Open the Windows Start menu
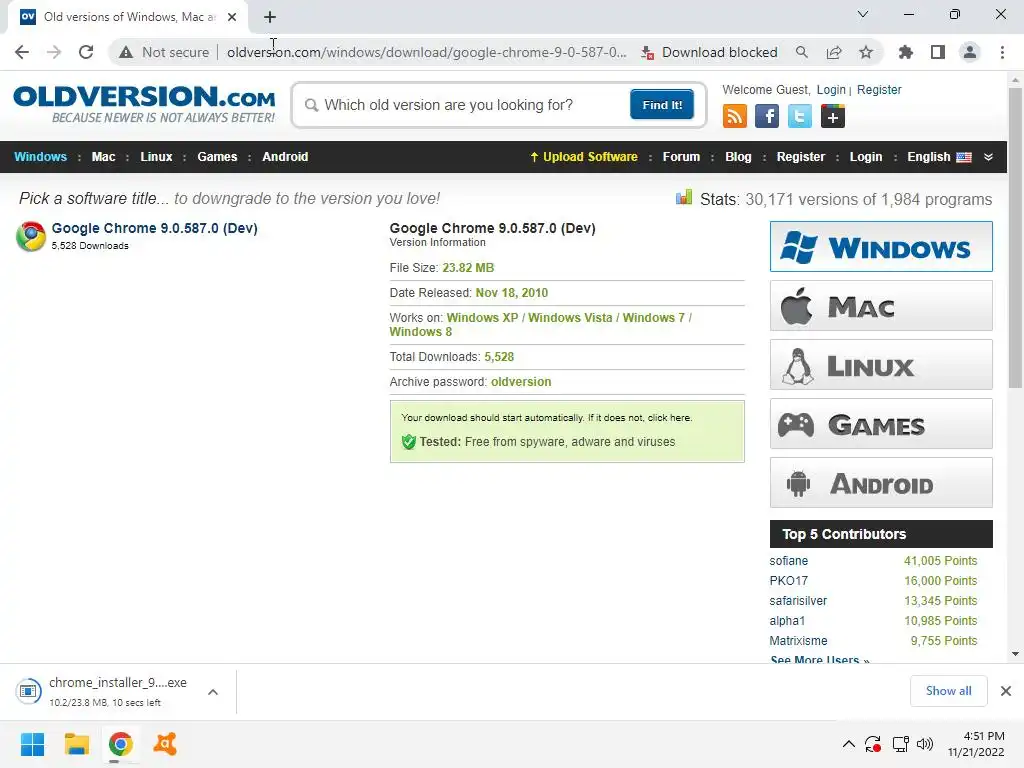The width and height of the screenshot is (1024, 768). [32, 744]
